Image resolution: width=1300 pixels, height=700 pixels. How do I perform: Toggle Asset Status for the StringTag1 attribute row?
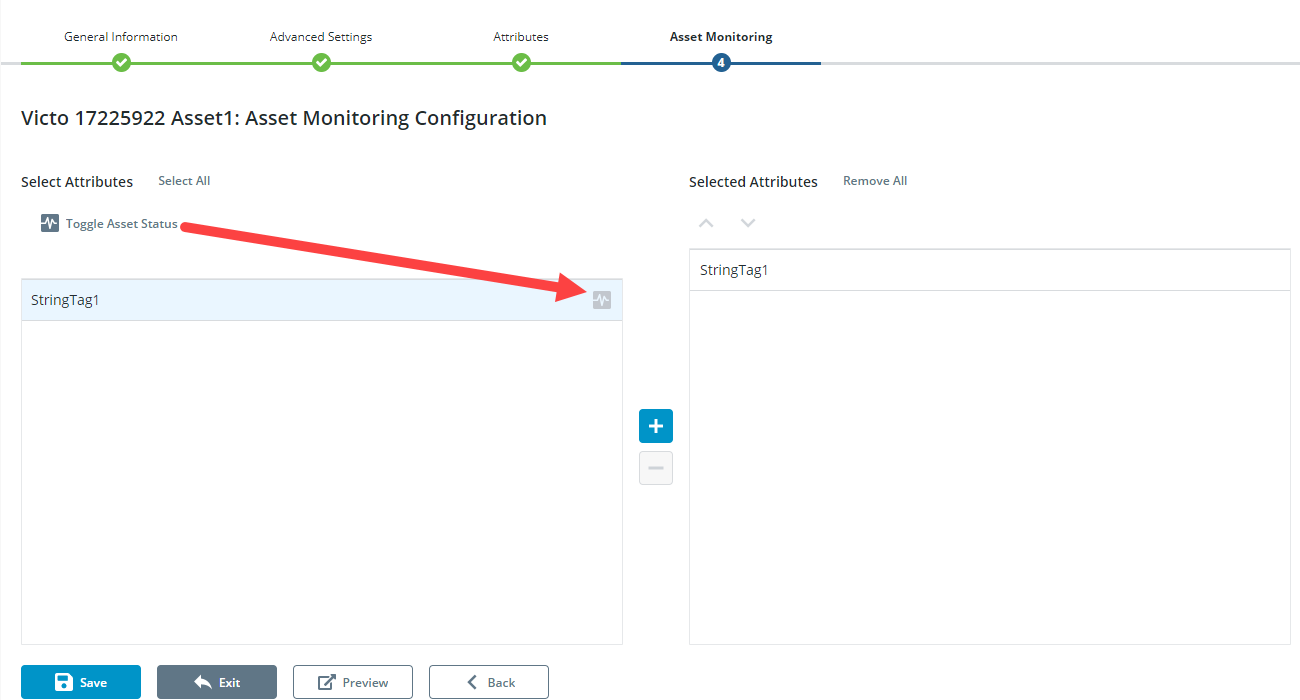coord(601,299)
